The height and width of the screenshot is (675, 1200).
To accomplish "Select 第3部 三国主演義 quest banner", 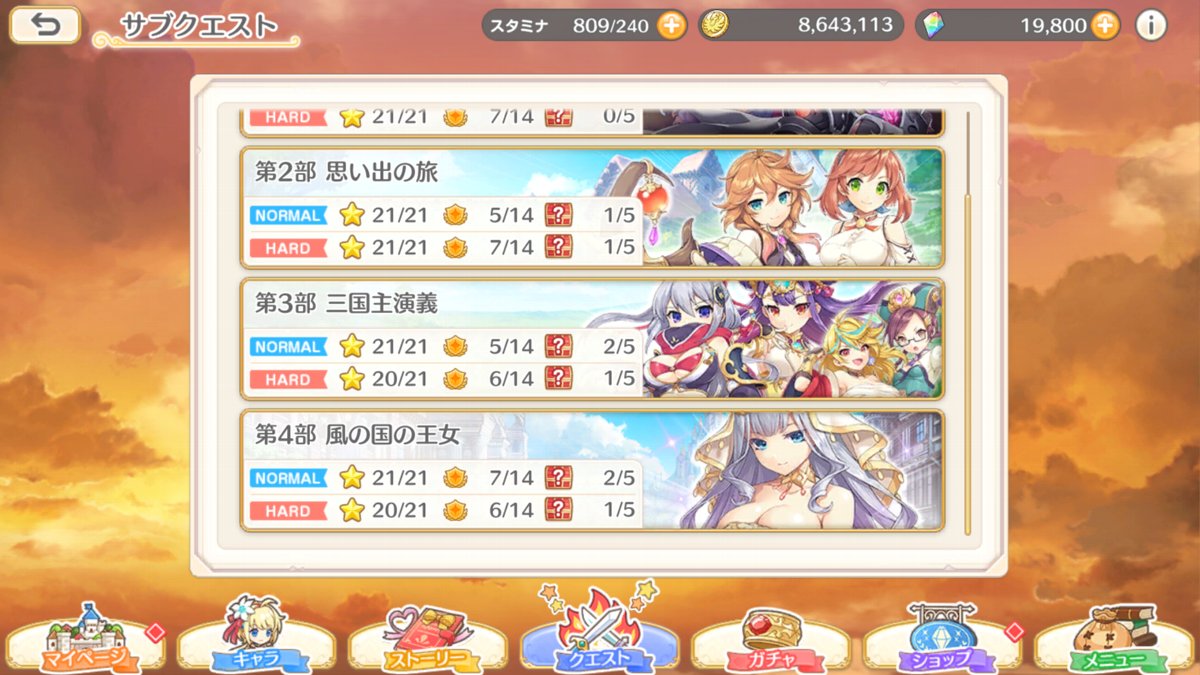I will [x=592, y=338].
